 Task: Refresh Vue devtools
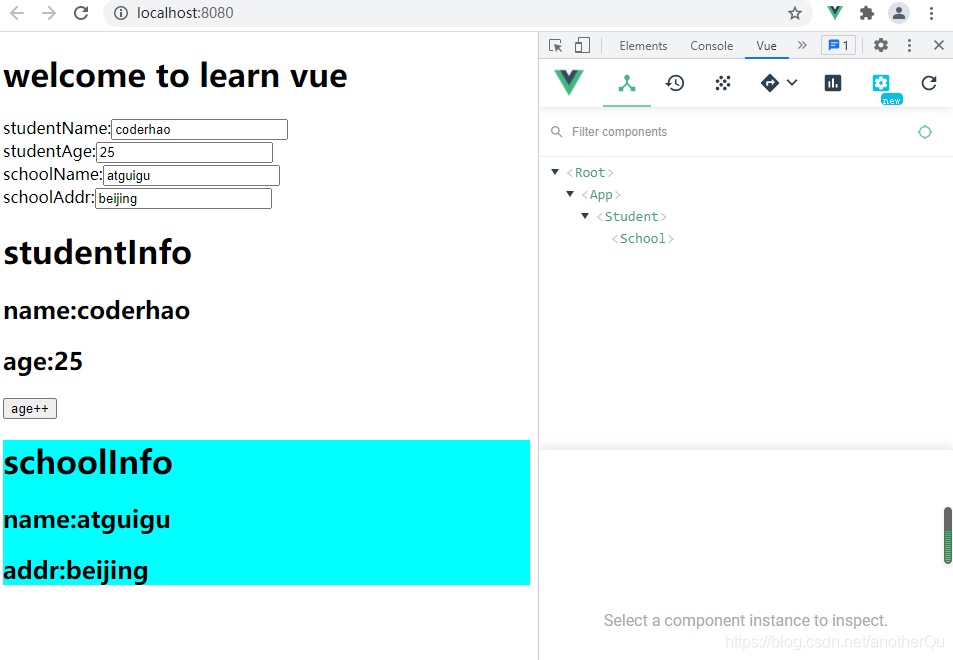pos(929,83)
